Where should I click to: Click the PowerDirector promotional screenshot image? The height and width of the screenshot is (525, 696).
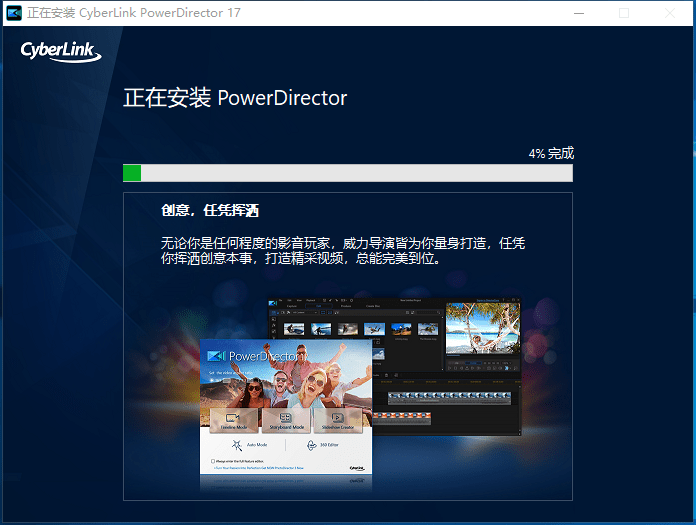pos(361,394)
